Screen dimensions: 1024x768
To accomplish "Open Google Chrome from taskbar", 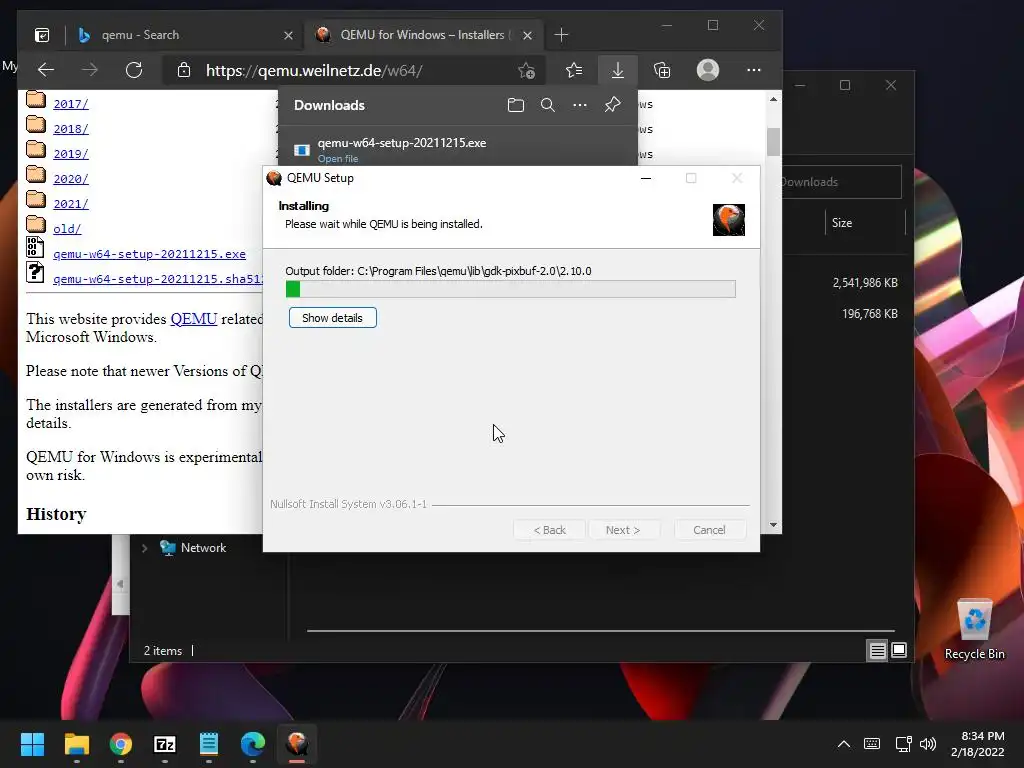I will click(121, 744).
